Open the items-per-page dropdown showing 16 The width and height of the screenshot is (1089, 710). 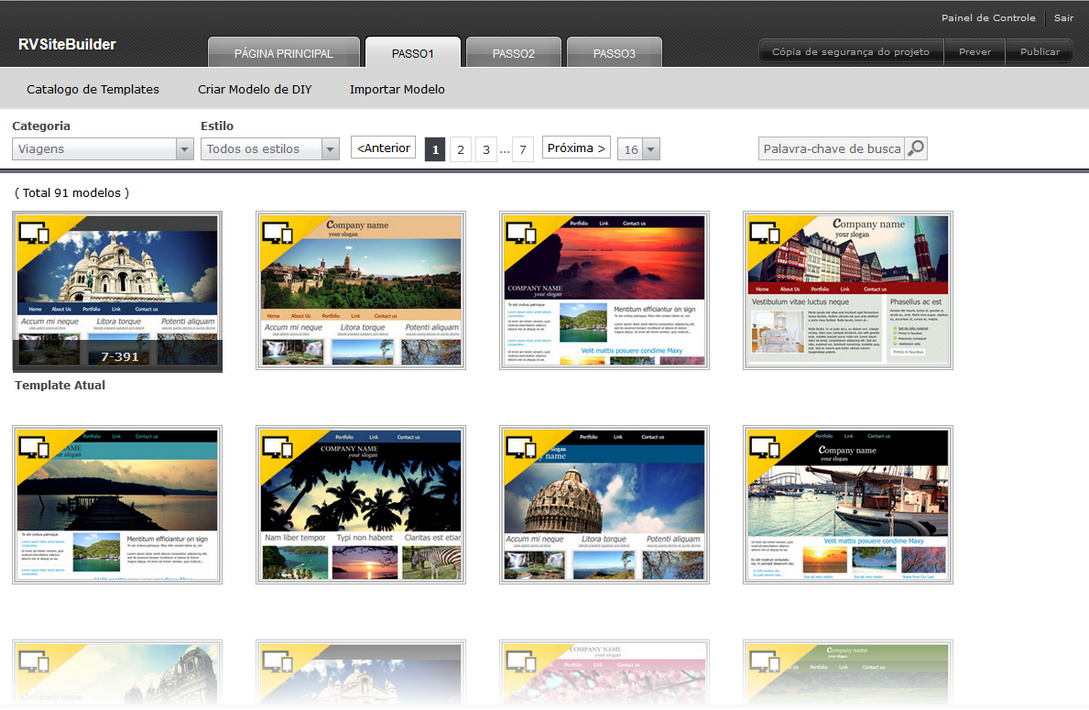point(638,149)
